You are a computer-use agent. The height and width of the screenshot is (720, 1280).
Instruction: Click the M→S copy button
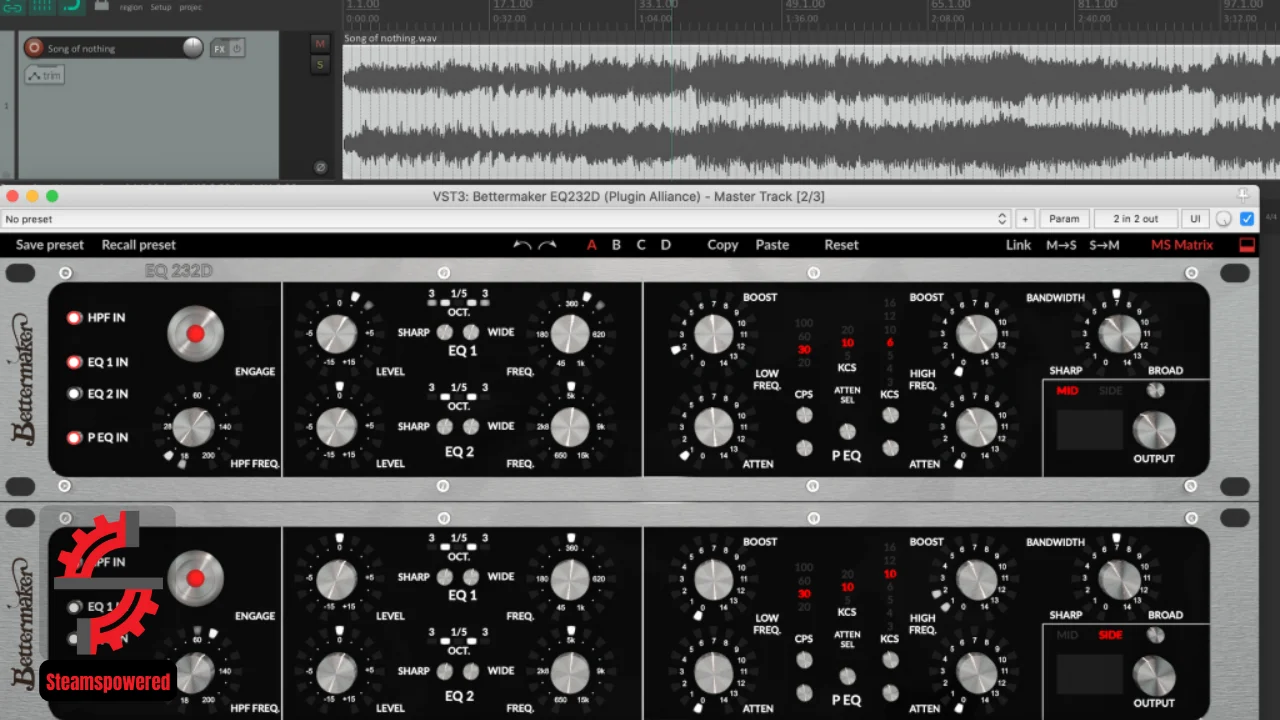click(1061, 245)
